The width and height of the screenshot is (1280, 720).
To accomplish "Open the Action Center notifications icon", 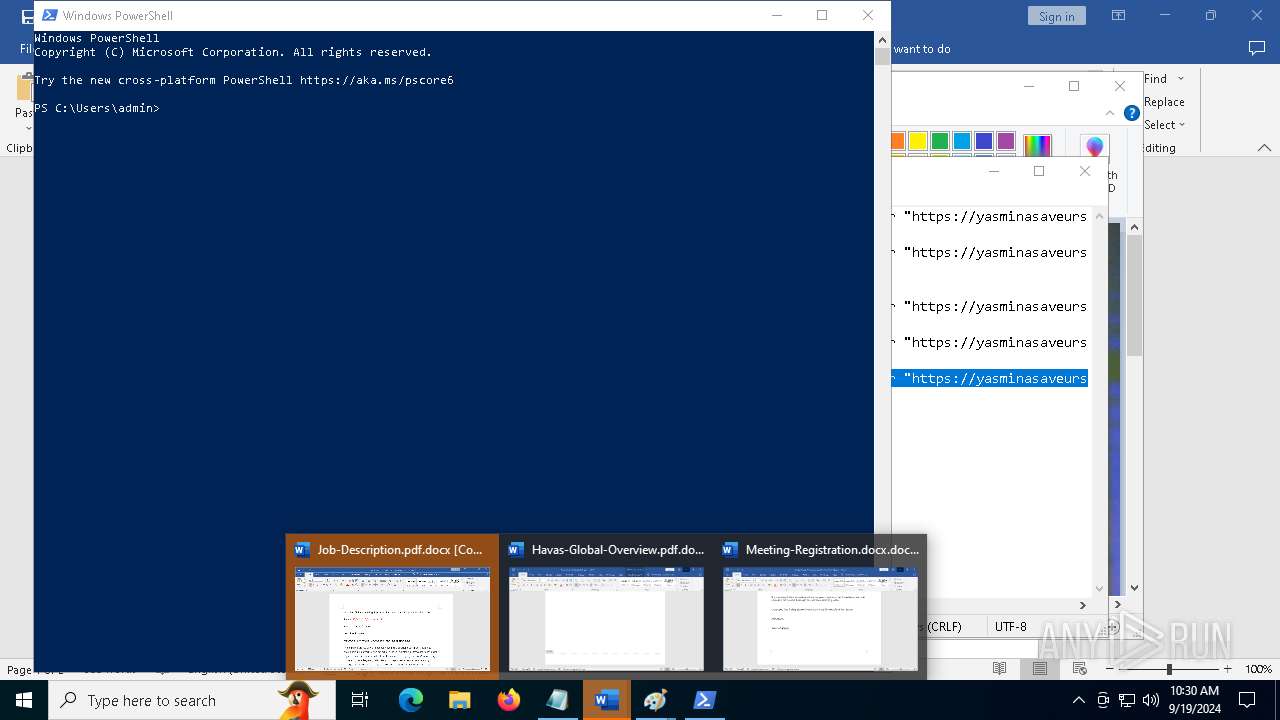I will click(1247, 700).
